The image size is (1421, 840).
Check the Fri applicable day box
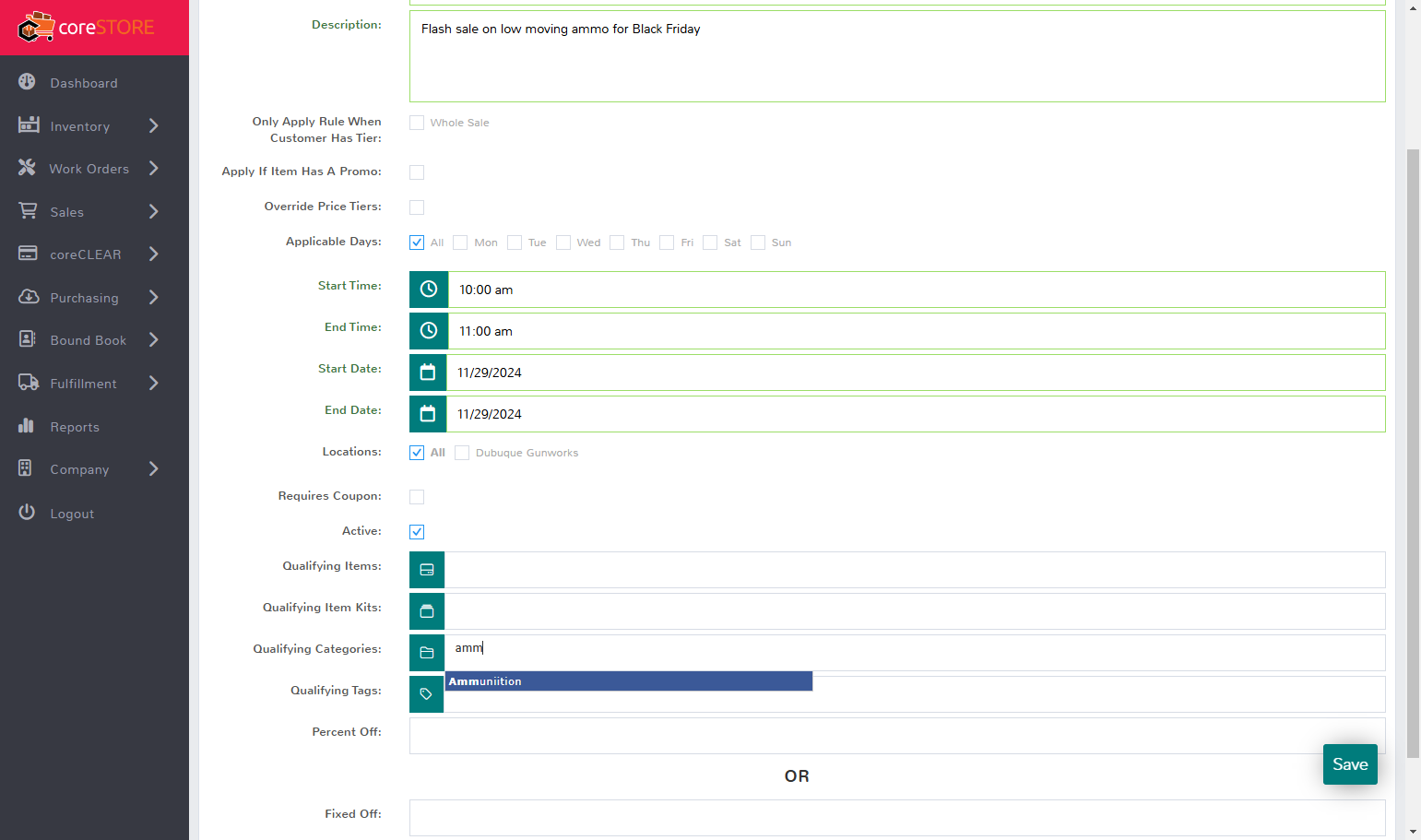tap(667, 243)
